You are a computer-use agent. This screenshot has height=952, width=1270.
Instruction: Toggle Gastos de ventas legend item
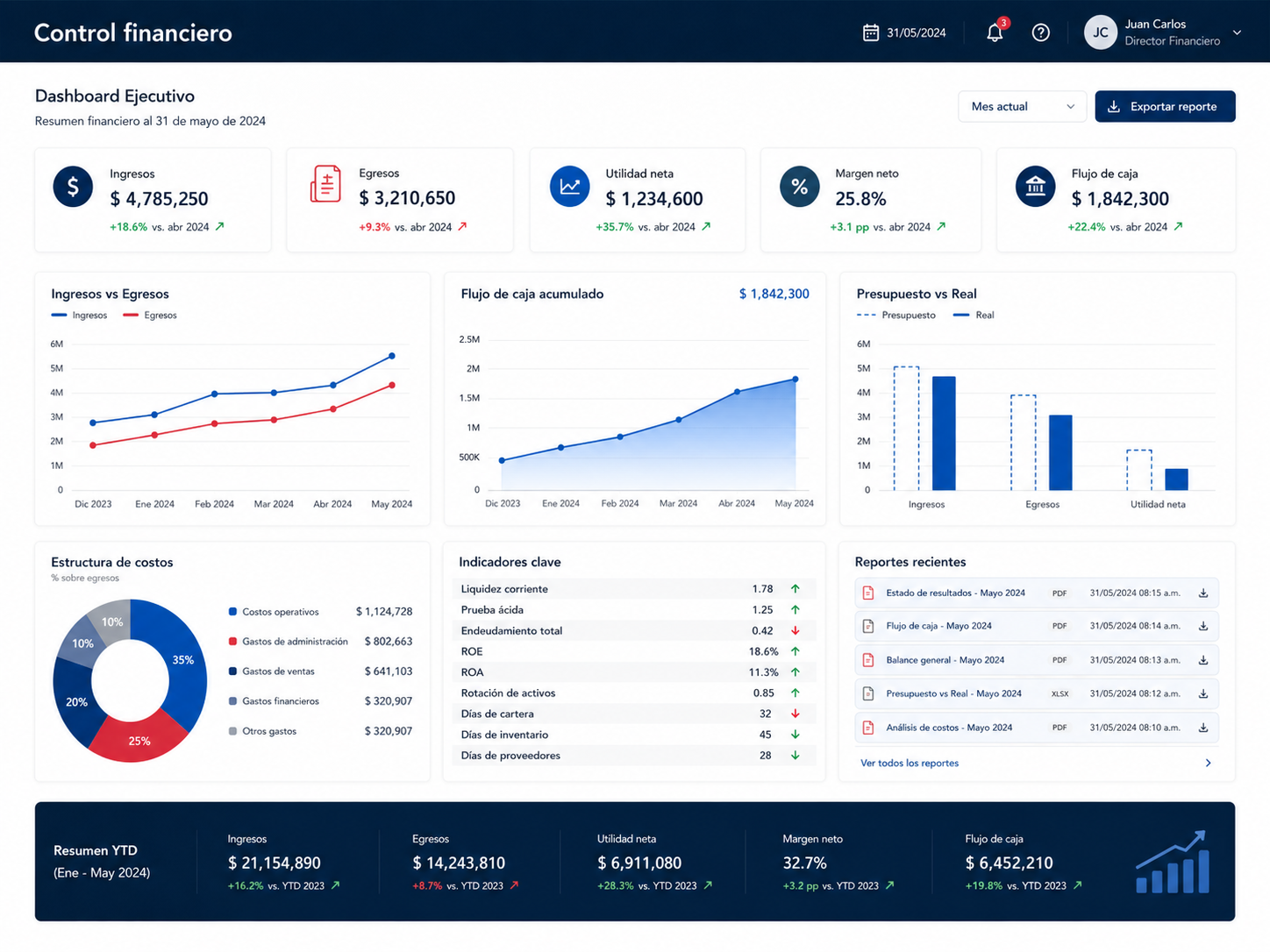tap(272, 671)
